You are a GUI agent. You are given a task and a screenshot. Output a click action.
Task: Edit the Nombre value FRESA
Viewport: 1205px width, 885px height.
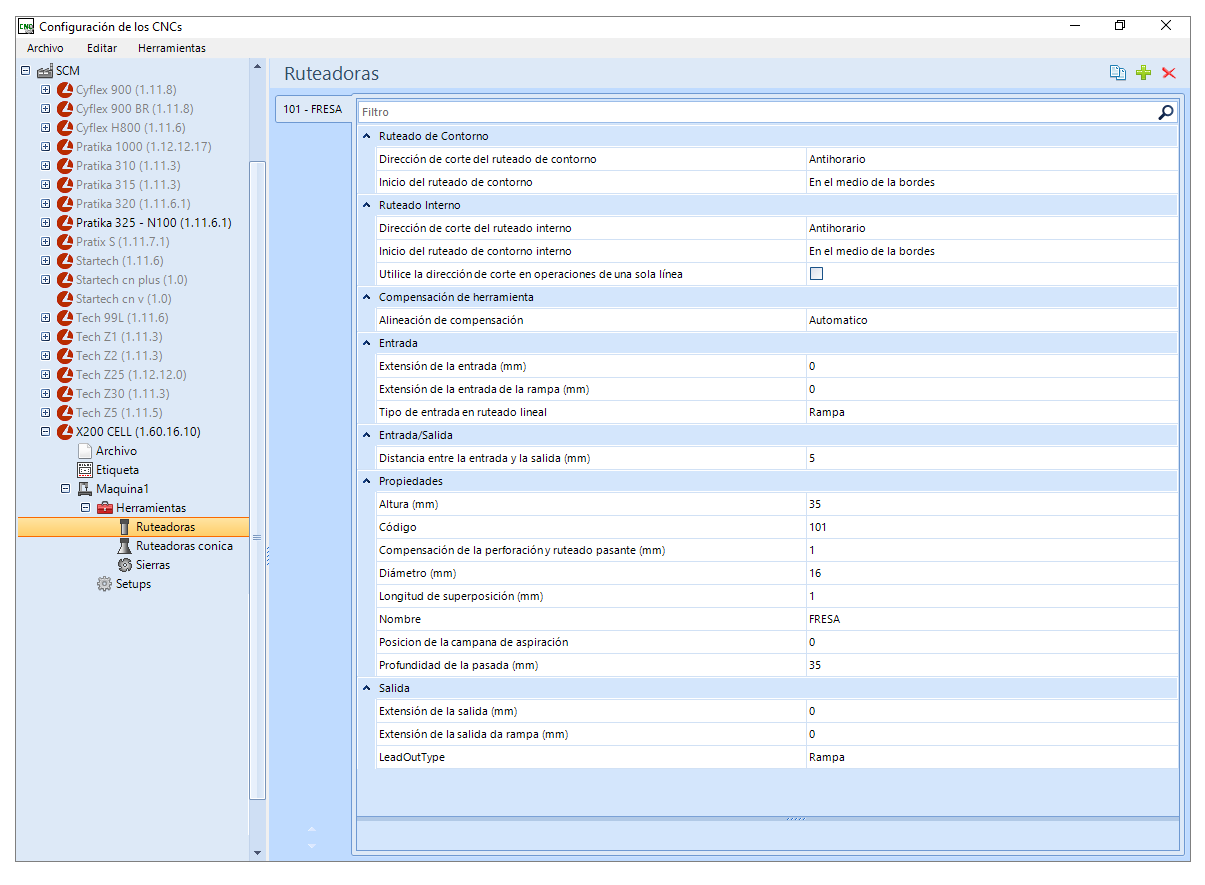click(x=992, y=619)
